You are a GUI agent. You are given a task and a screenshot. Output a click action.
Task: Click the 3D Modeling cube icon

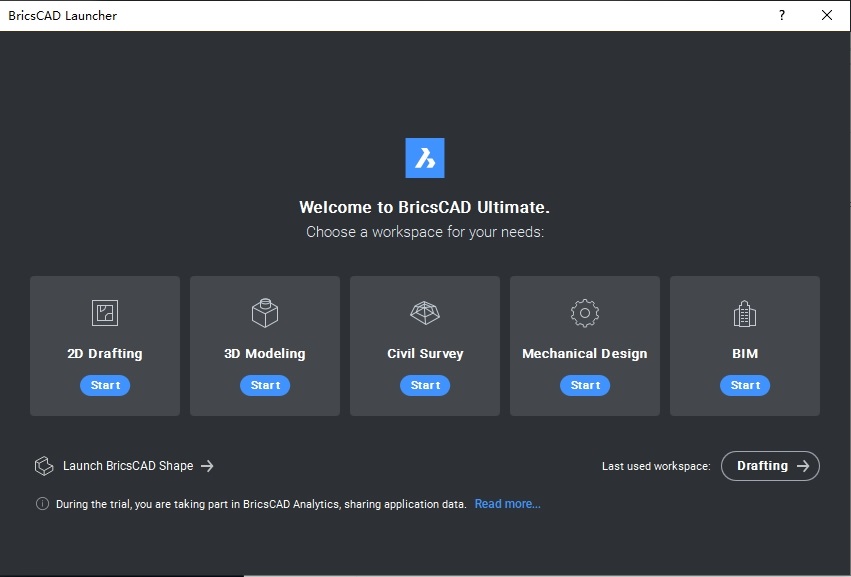tap(265, 313)
